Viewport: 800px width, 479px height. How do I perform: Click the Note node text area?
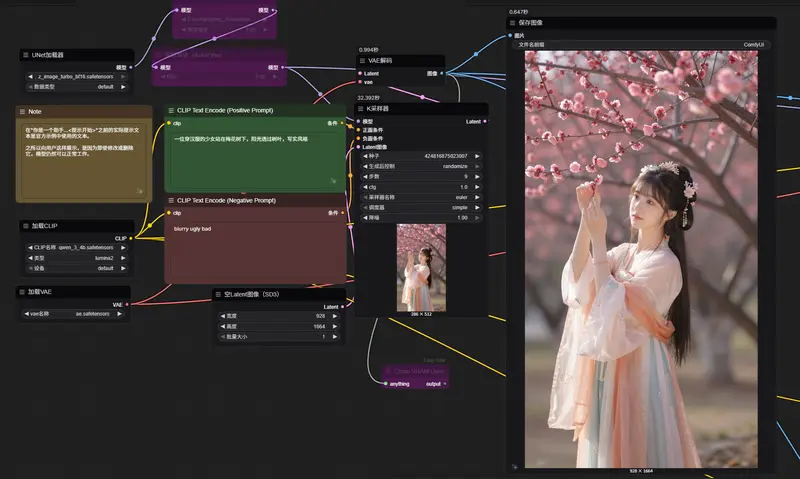(84, 160)
